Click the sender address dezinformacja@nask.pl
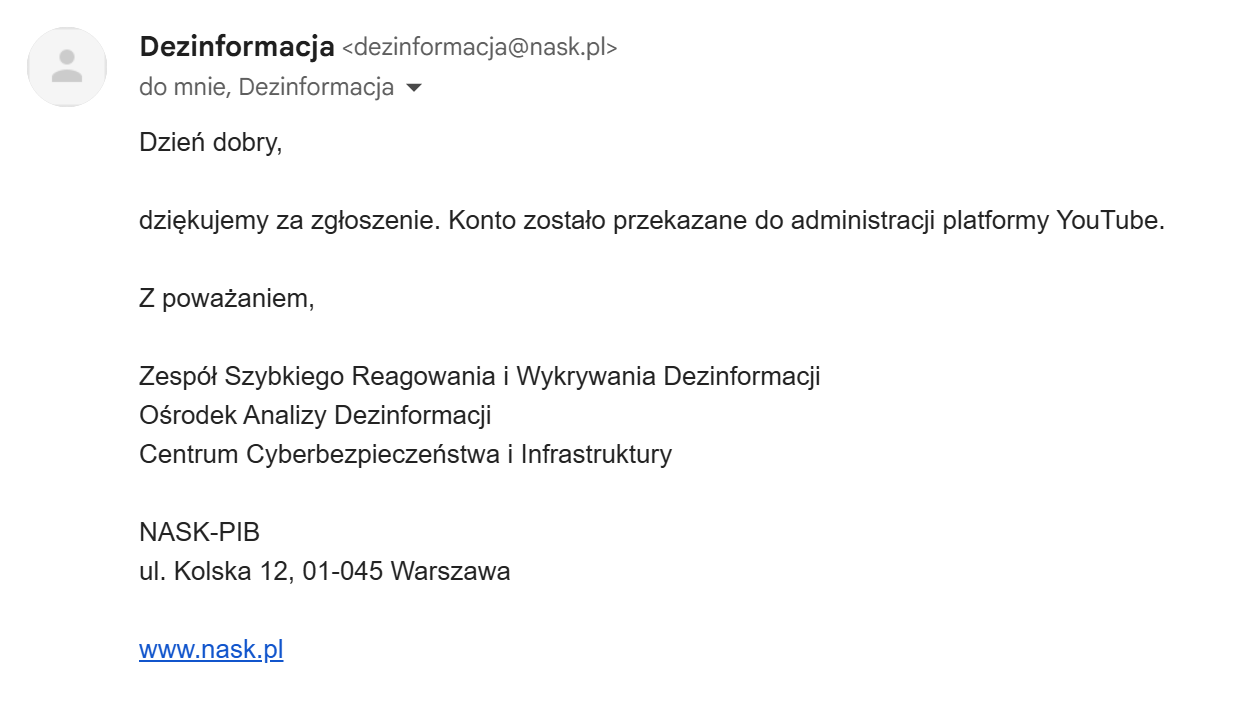Image resolution: width=1243 pixels, height=708 pixels. pos(480,47)
